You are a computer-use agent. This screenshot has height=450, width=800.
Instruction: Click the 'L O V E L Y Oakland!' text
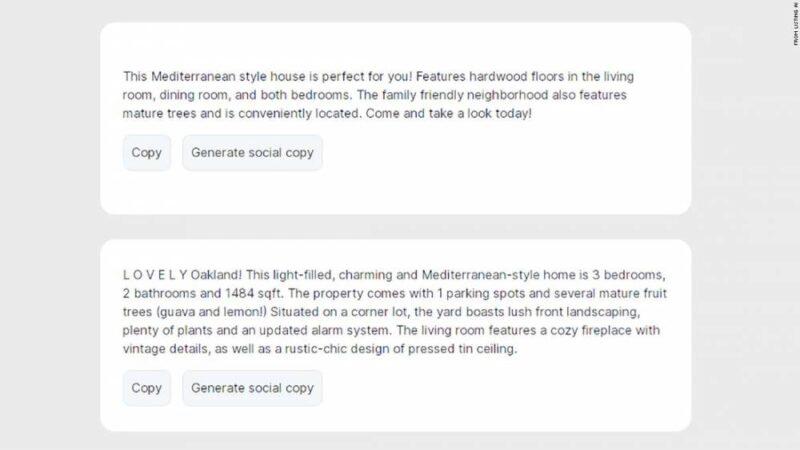pos(179,274)
